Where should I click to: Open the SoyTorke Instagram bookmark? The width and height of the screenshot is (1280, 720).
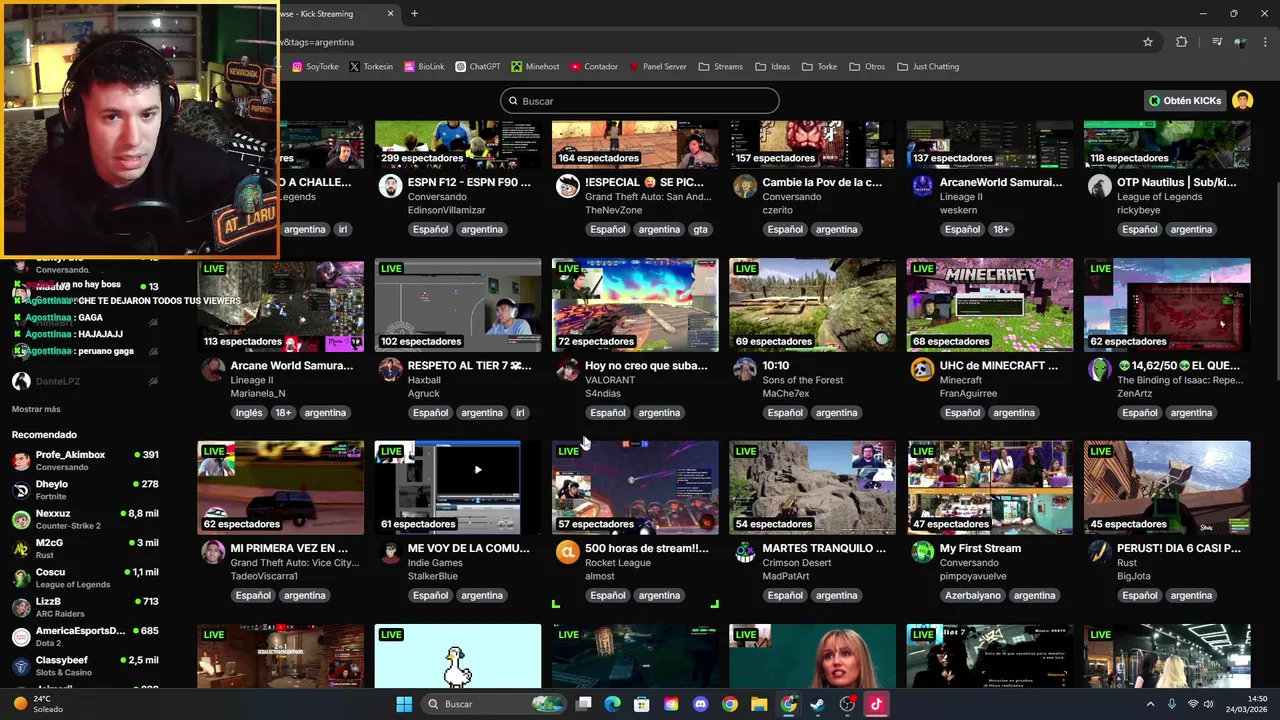click(315, 67)
